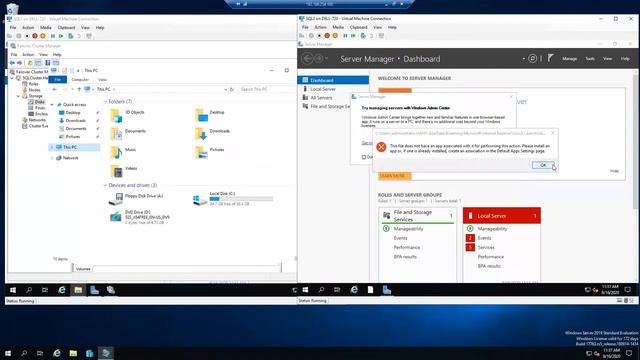The image size is (640, 360).
Task: Click Checkpoint icon in SQL2 VM toolbar
Action: (363, 36)
